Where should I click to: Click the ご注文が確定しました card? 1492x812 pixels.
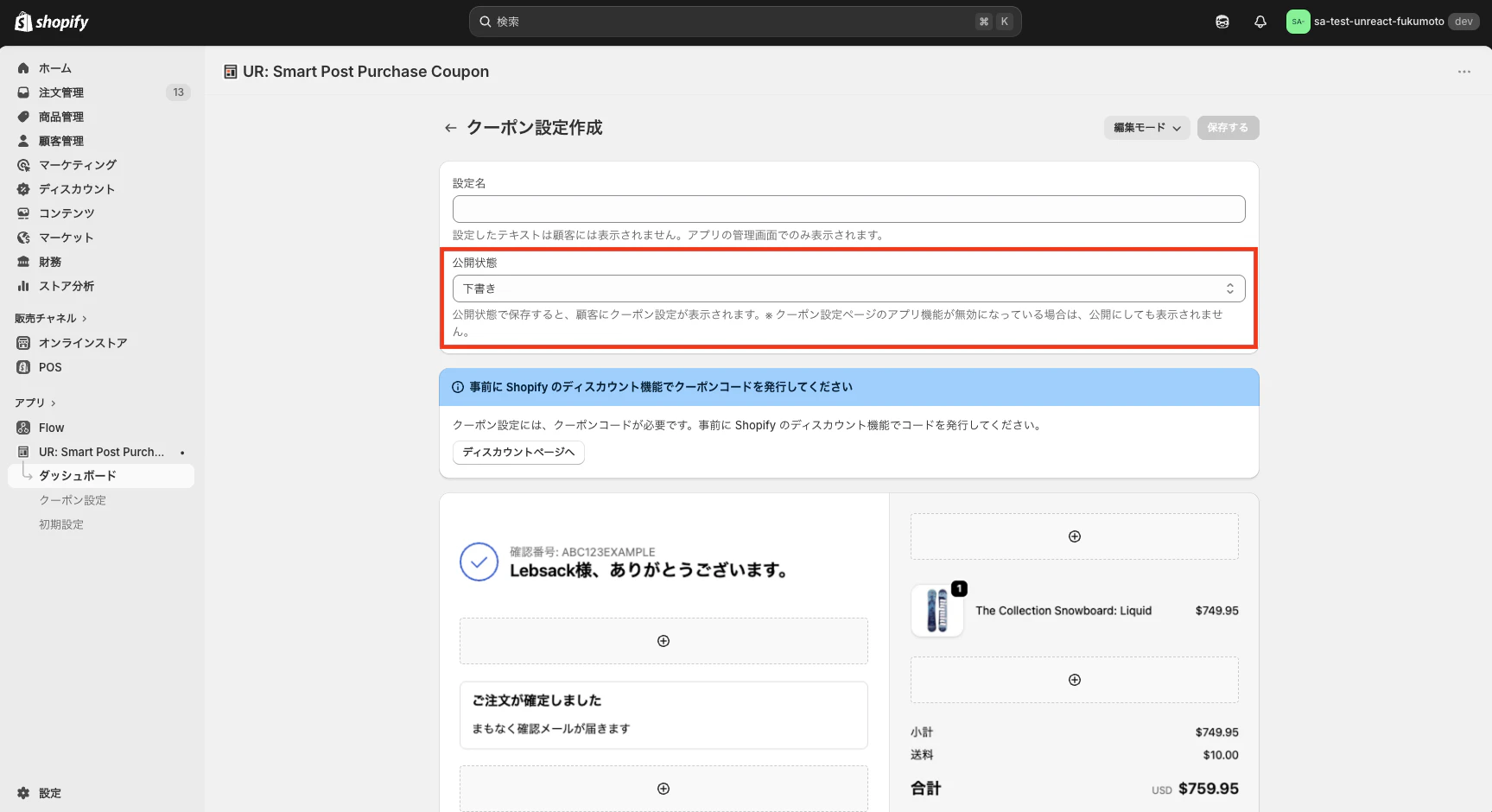tap(663, 715)
